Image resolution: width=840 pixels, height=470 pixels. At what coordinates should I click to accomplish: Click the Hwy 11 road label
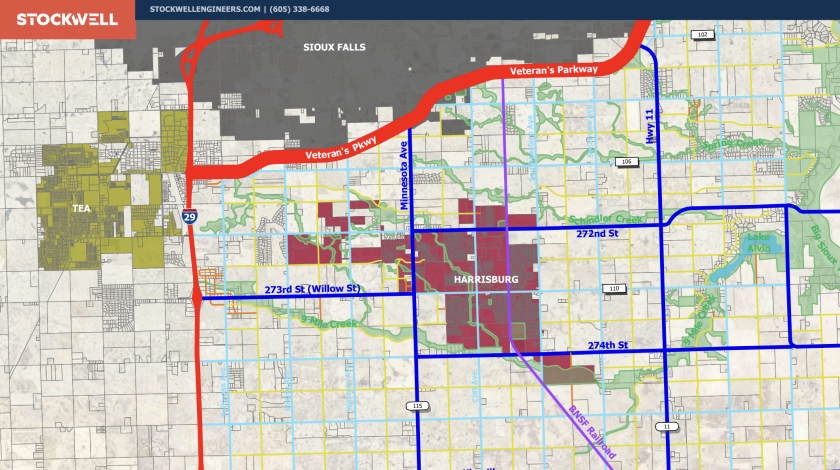[650, 126]
